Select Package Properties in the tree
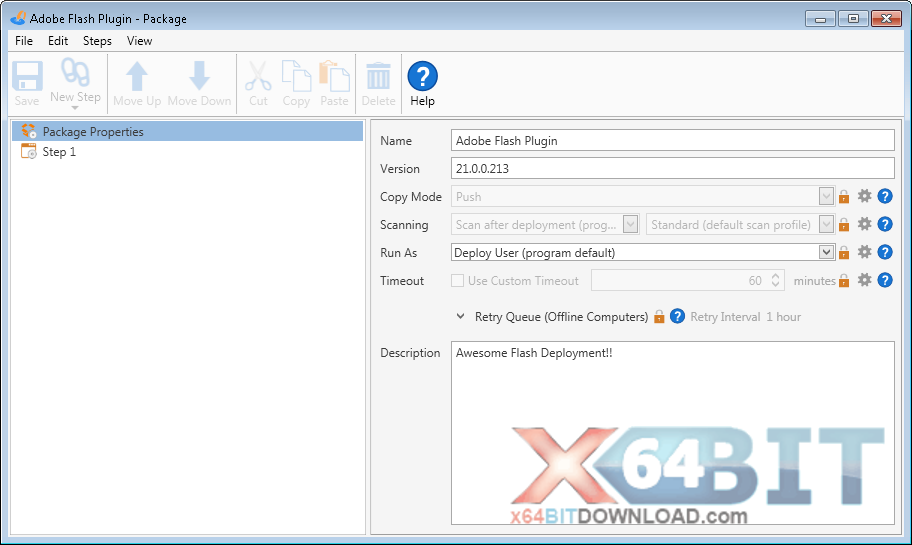This screenshot has width=912, height=545. coord(187,131)
